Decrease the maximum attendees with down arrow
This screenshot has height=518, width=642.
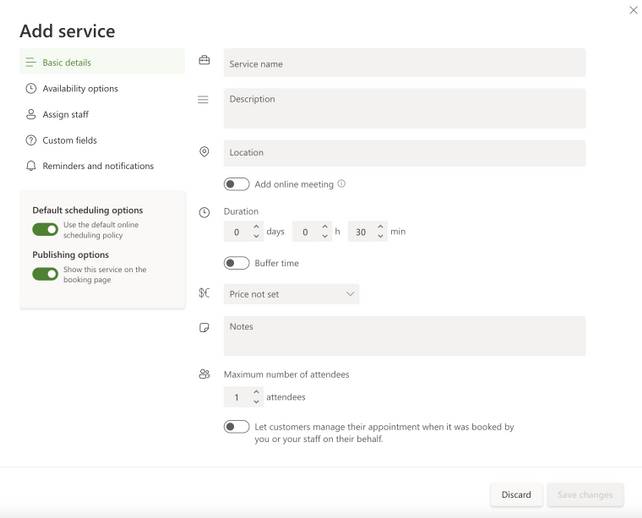[256, 402]
